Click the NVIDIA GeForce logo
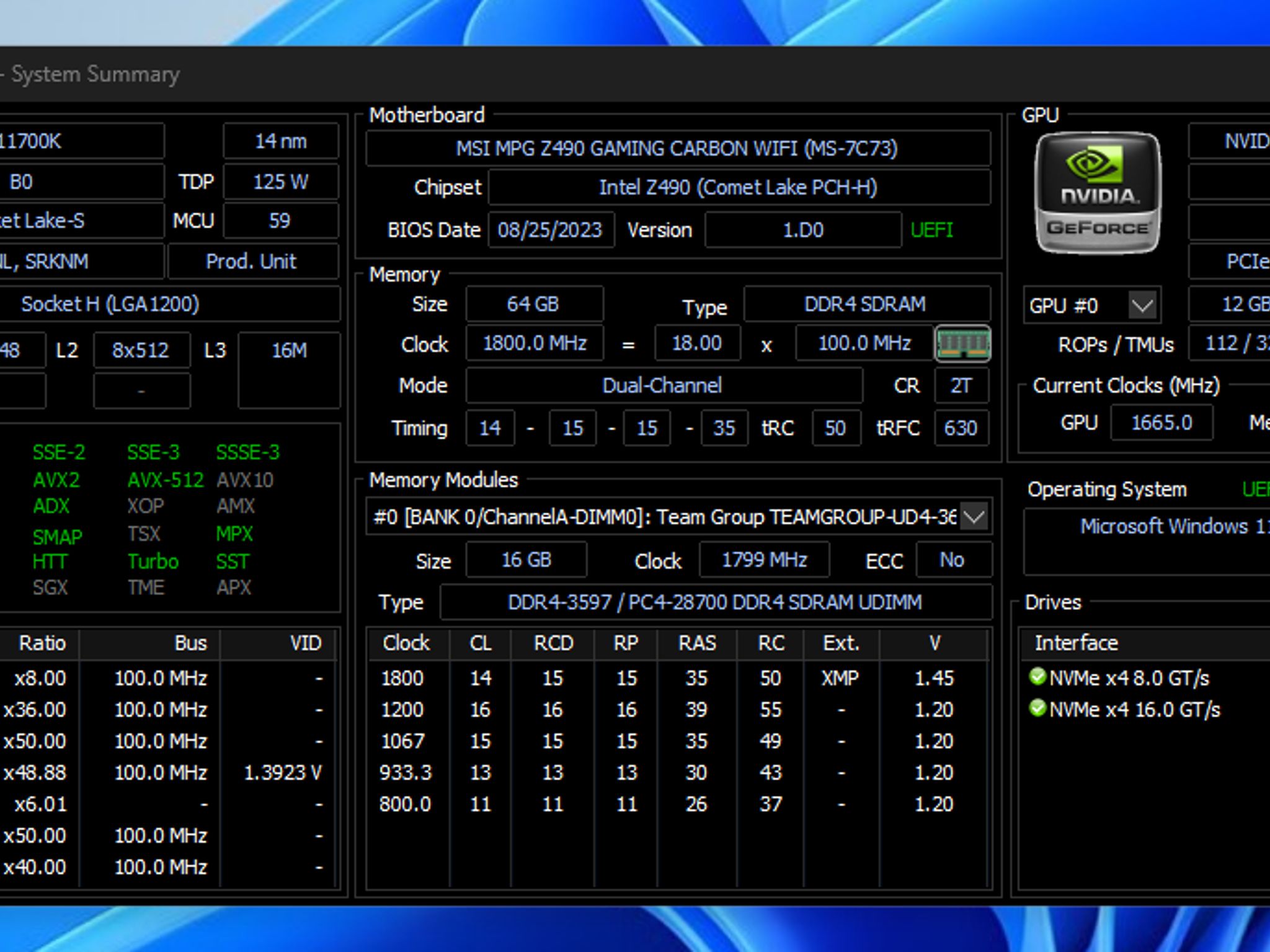The width and height of the screenshot is (1270, 952). pos(1098,193)
